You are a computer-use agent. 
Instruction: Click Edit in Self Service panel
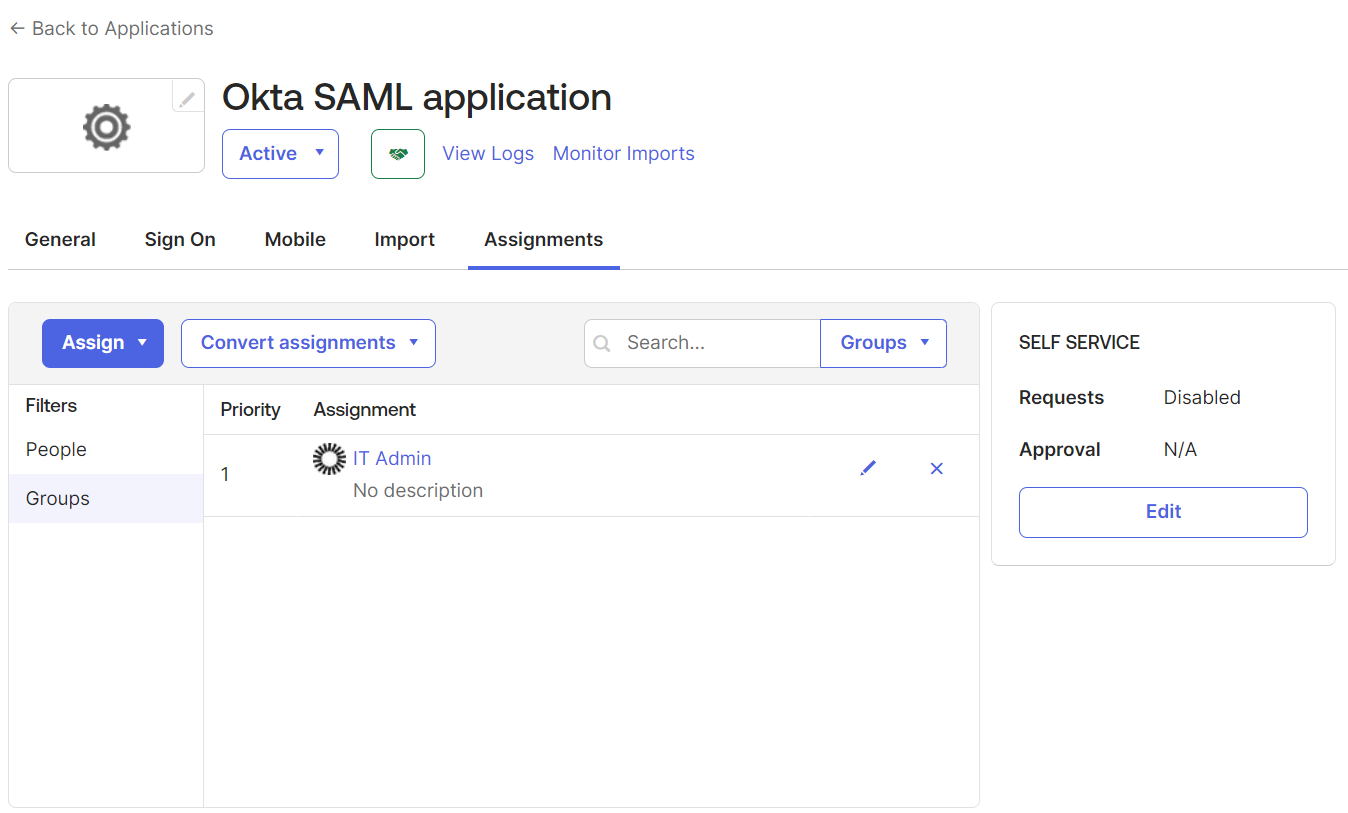[x=1163, y=512]
